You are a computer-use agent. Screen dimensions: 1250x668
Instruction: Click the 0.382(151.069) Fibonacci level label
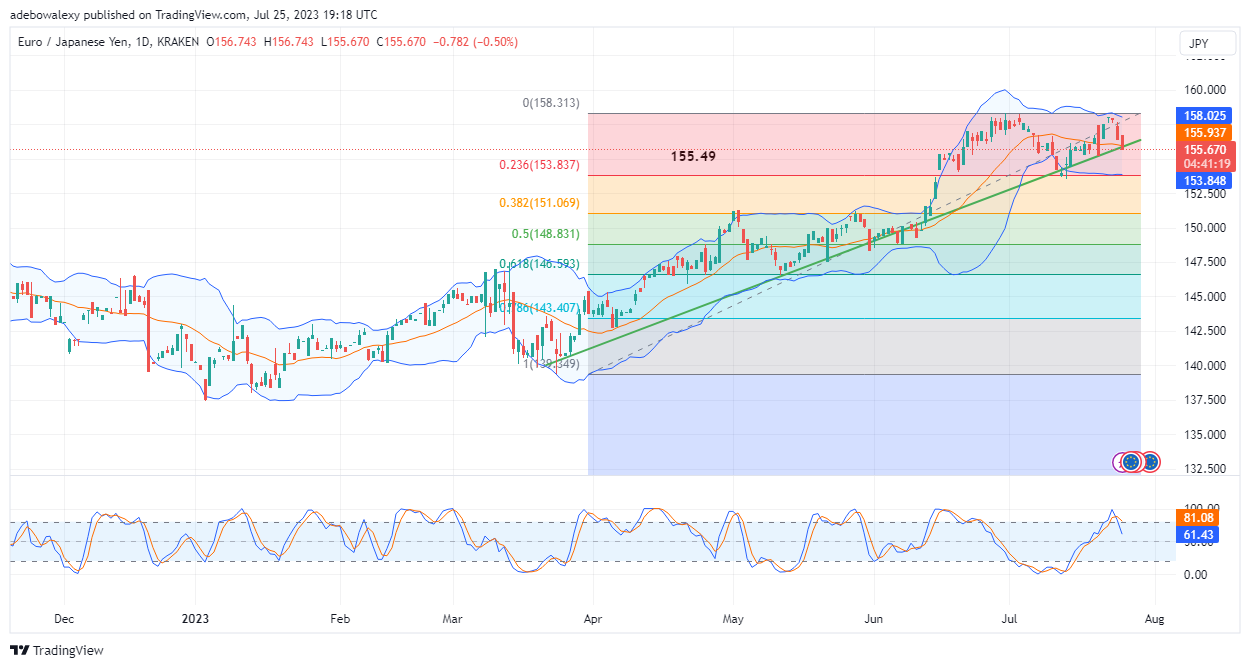[540, 202]
